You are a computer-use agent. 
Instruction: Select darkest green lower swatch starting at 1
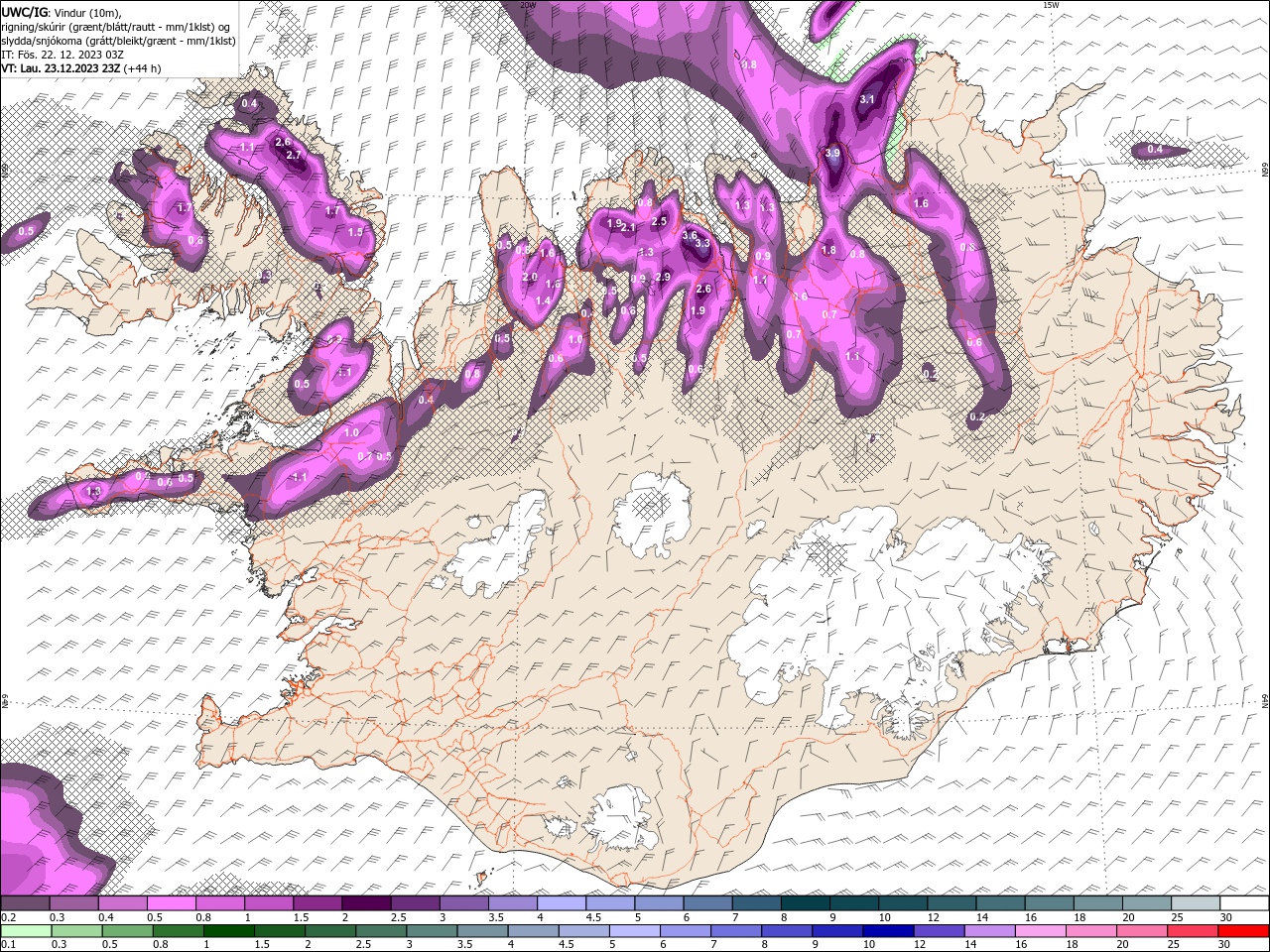(229, 931)
